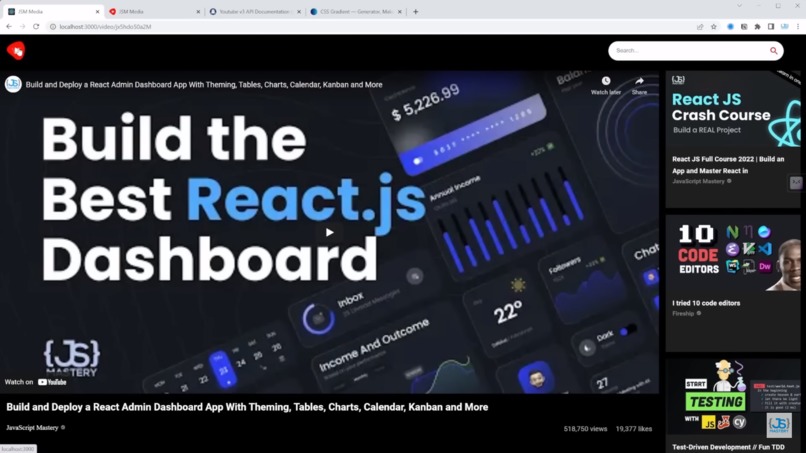Close the CSS Gradient tab
Screen dimensions: 806x453
tap(399, 11)
